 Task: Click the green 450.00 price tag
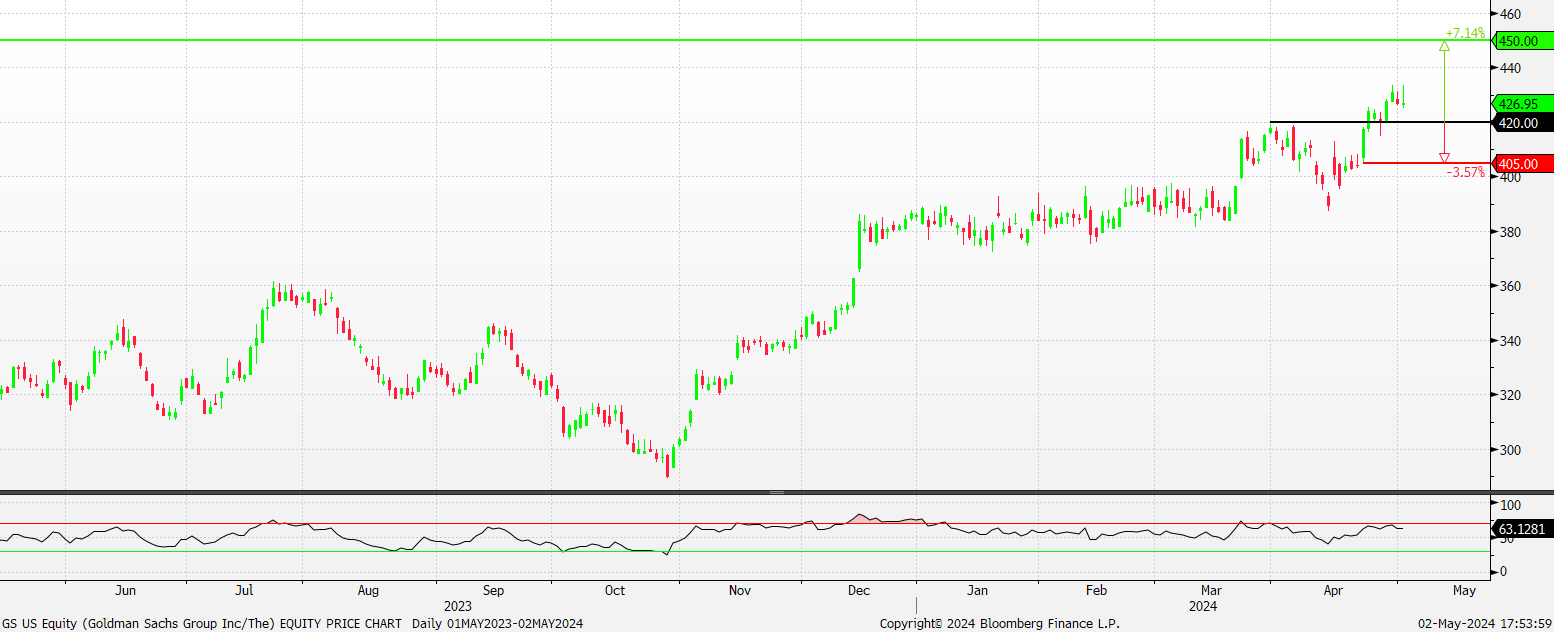(x=1522, y=41)
